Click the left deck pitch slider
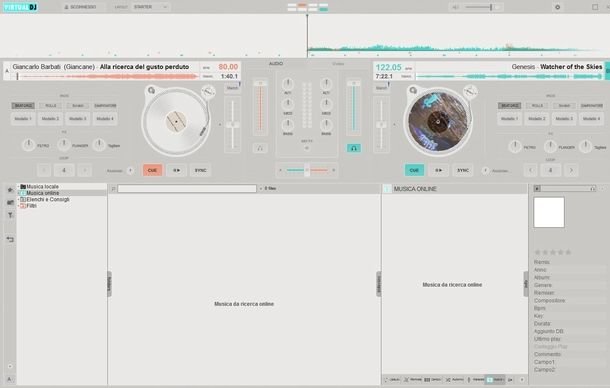Image resolution: width=610 pixels, height=388 pixels. pos(233,125)
